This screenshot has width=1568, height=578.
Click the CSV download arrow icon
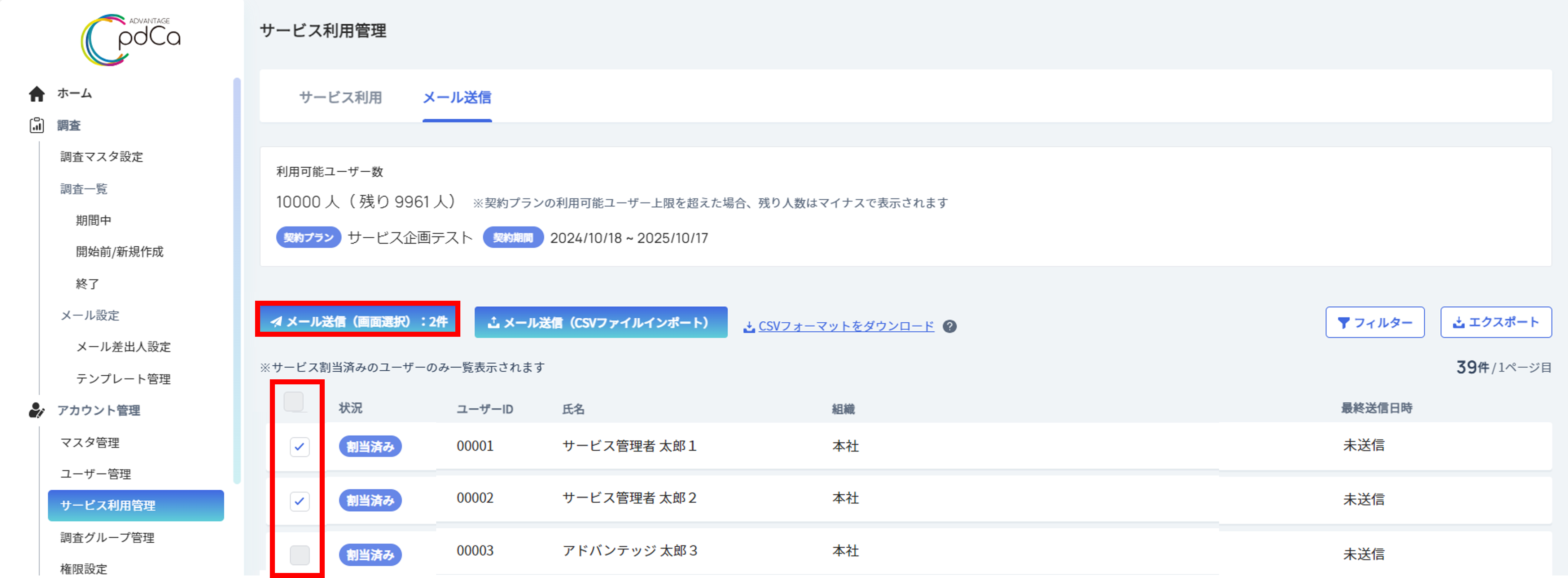pos(749,327)
